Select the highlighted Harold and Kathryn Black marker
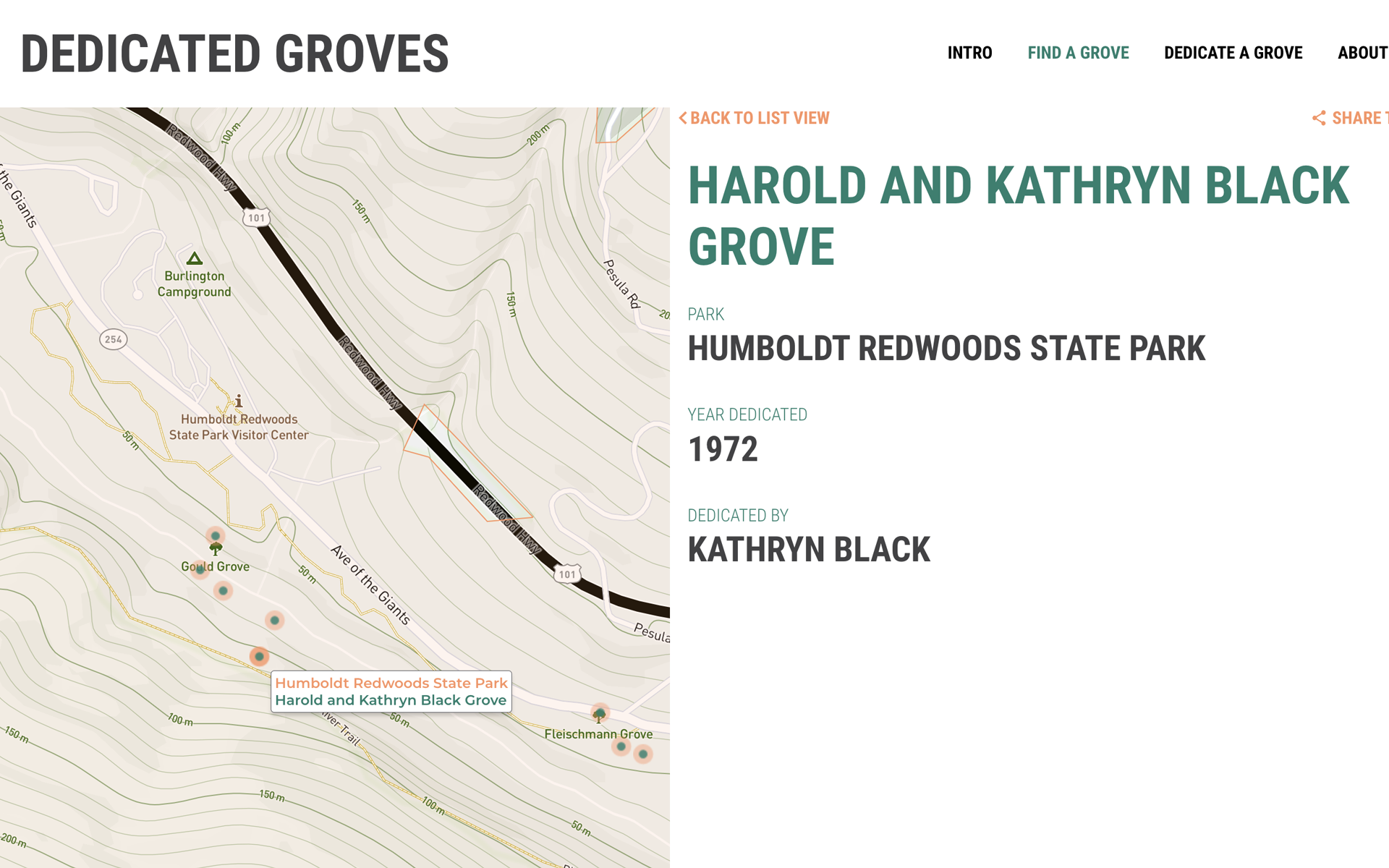This screenshot has width=1389, height=868. click(259, 657)
